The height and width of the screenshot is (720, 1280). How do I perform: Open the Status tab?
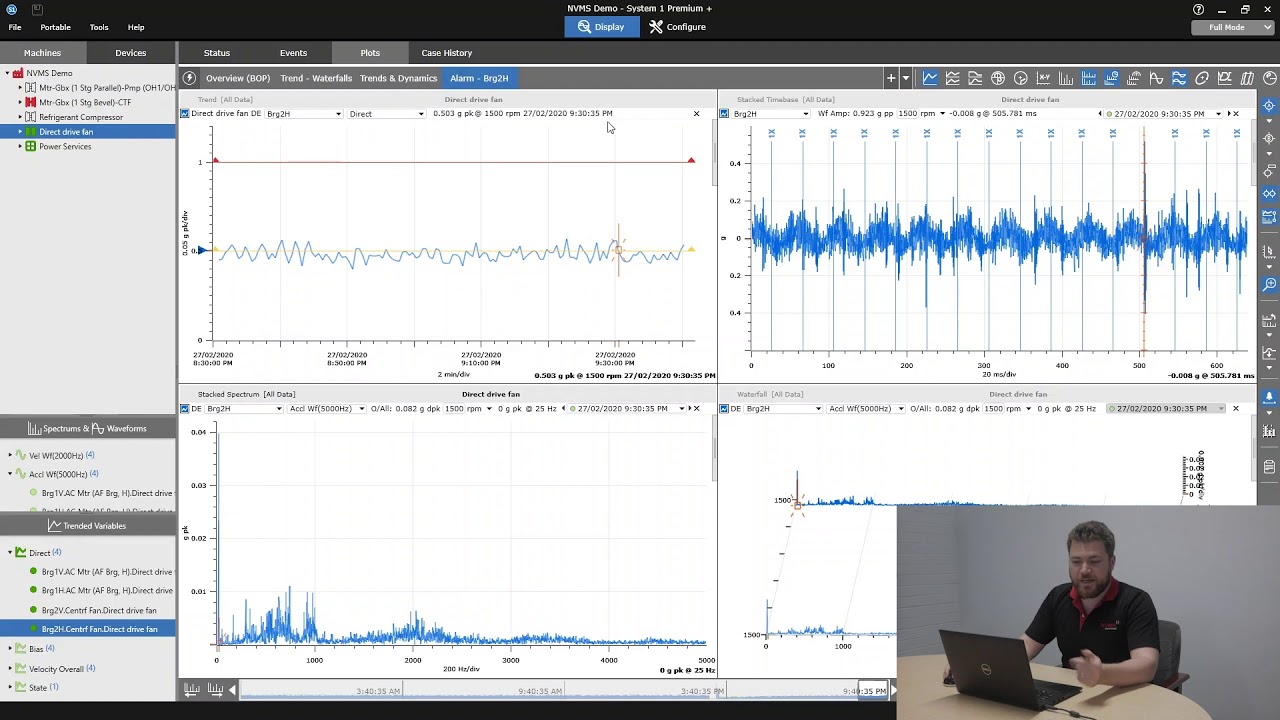[x=217, y=53]
